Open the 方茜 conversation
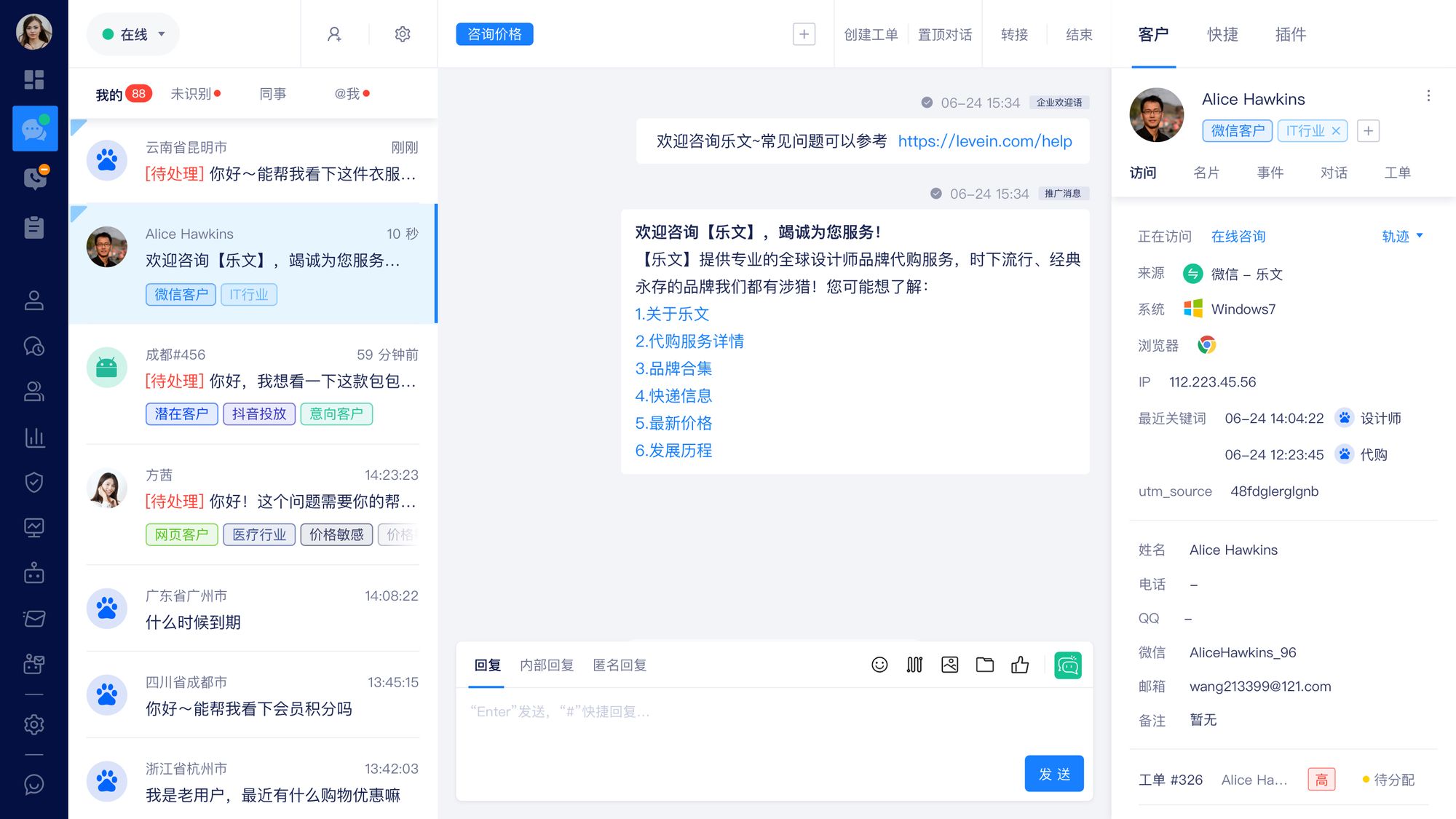Viewport: 1456px width, 819px height. click(253, 505)
